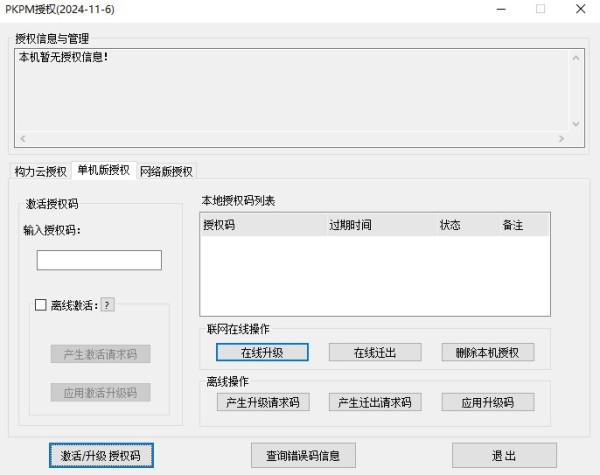Click the 应用升级码 button
600x475 pixels.
coord(488,402)
